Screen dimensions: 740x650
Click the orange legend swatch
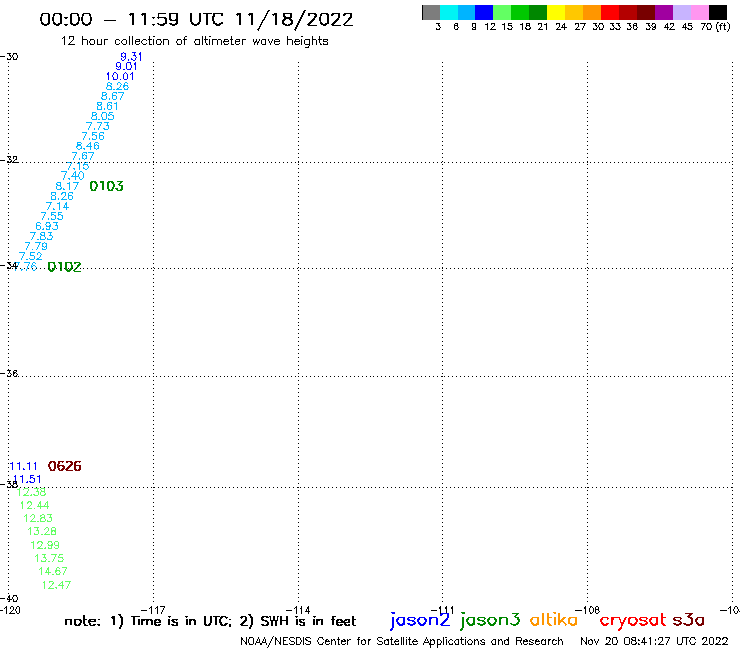592,12
